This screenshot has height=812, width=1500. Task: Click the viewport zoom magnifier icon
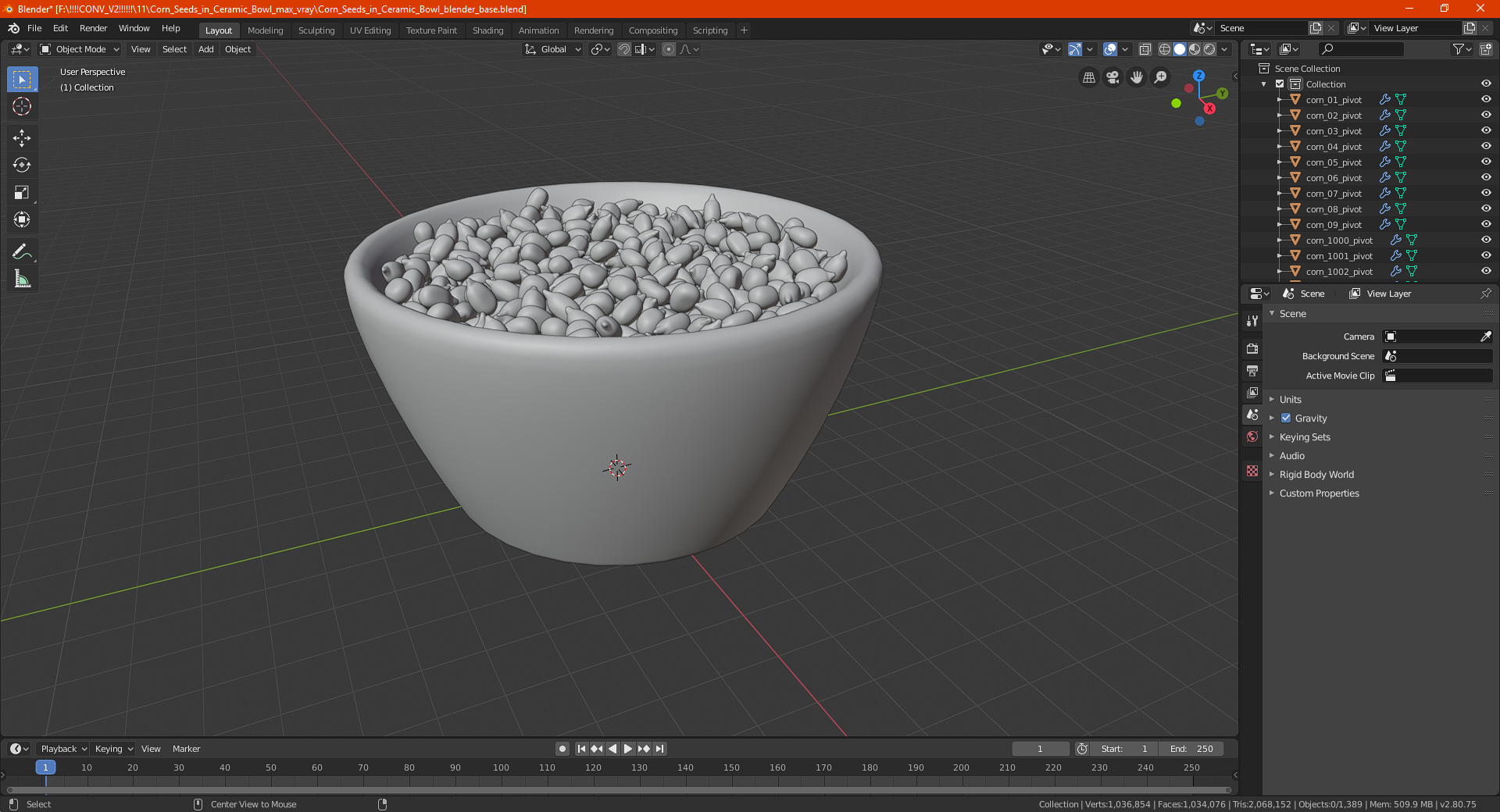(1161, 77)
